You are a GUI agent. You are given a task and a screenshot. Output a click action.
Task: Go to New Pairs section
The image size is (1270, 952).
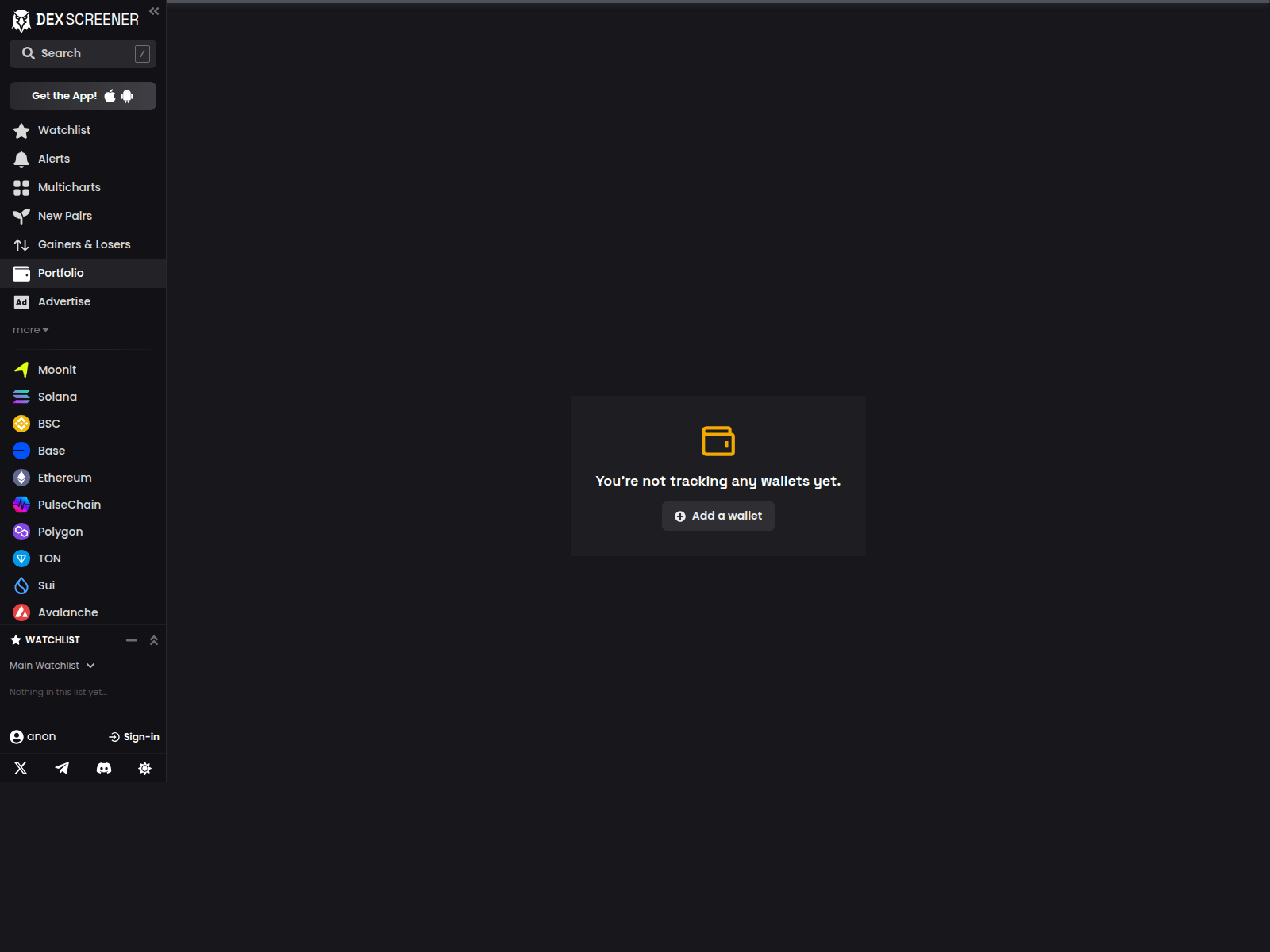tap(65, 215)
